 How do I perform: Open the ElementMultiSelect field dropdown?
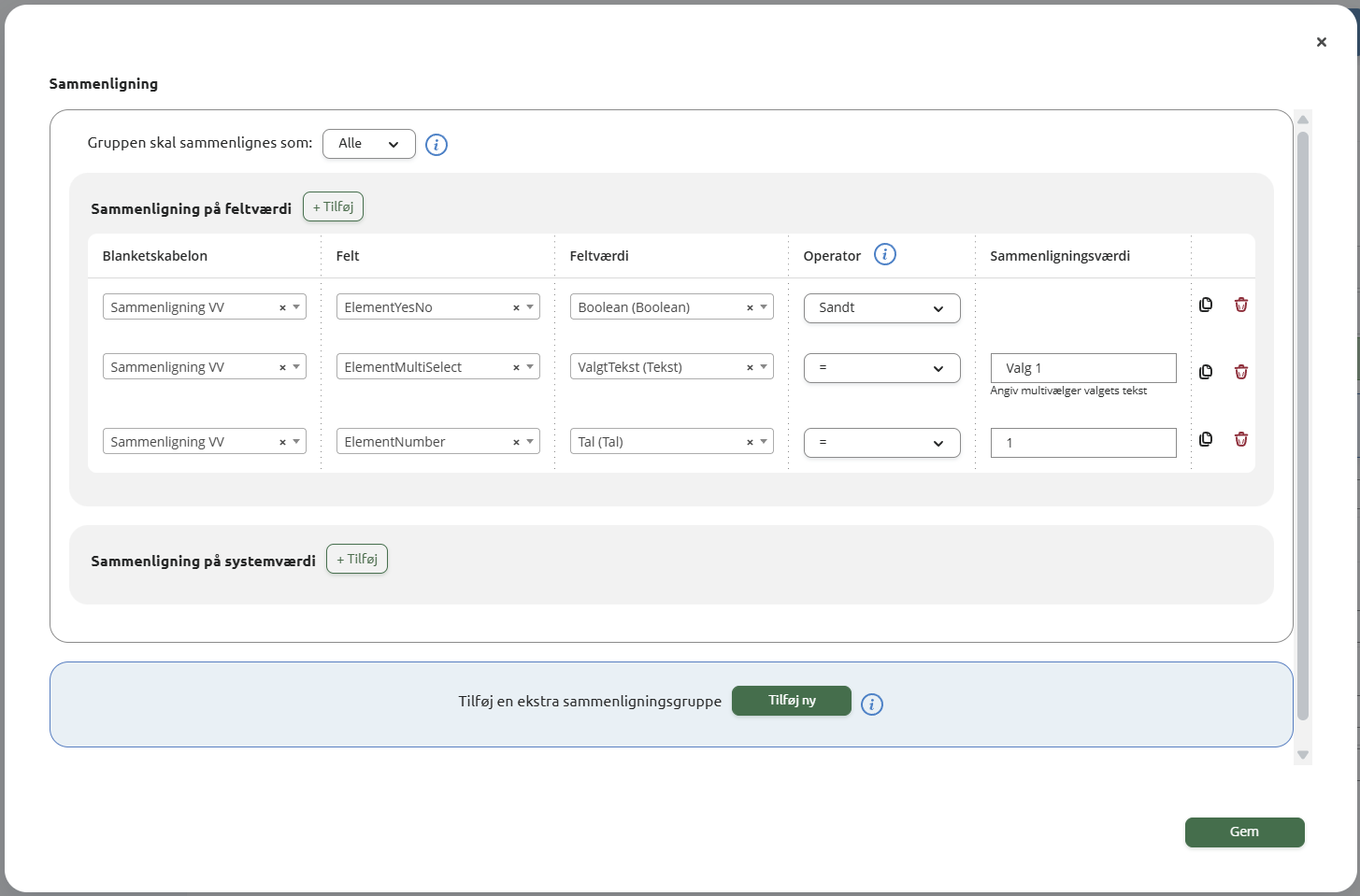coord(530,367)
